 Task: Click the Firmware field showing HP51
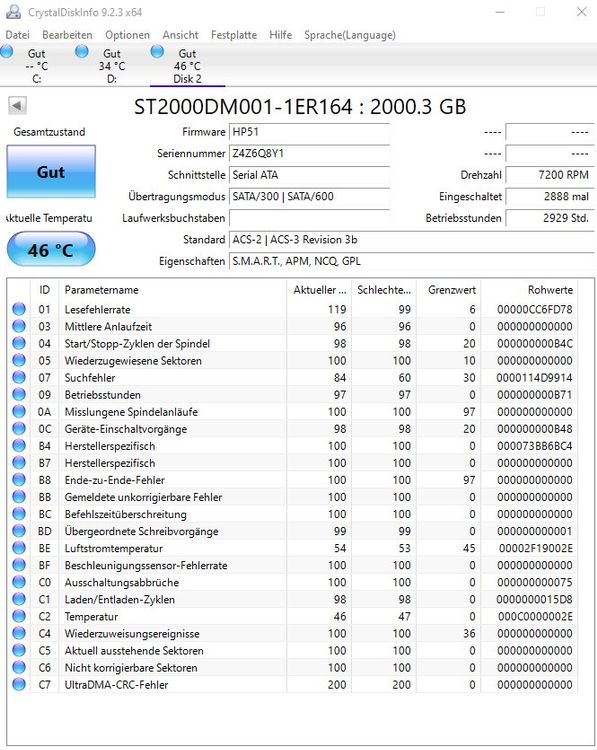tap(309, 132)
